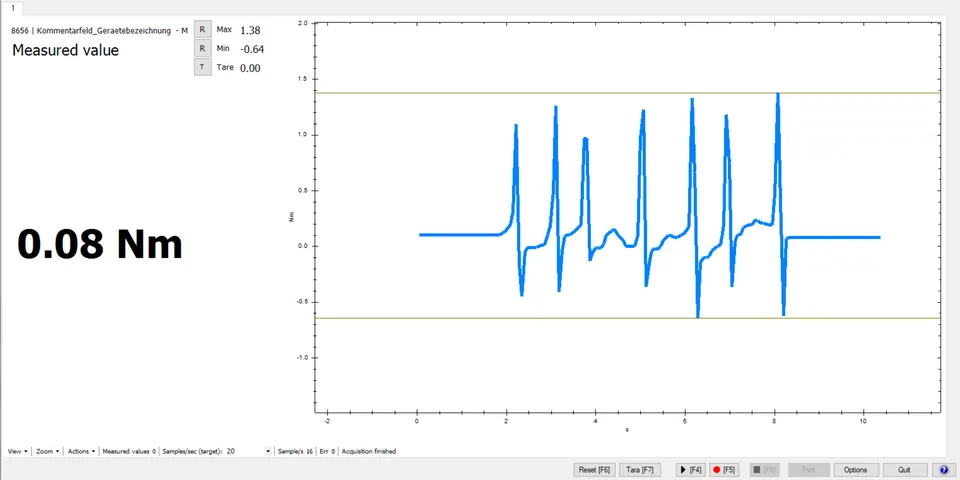960x480 pixels.
Task: Quit the application with Quit button
Action: (x=904, y=470)
